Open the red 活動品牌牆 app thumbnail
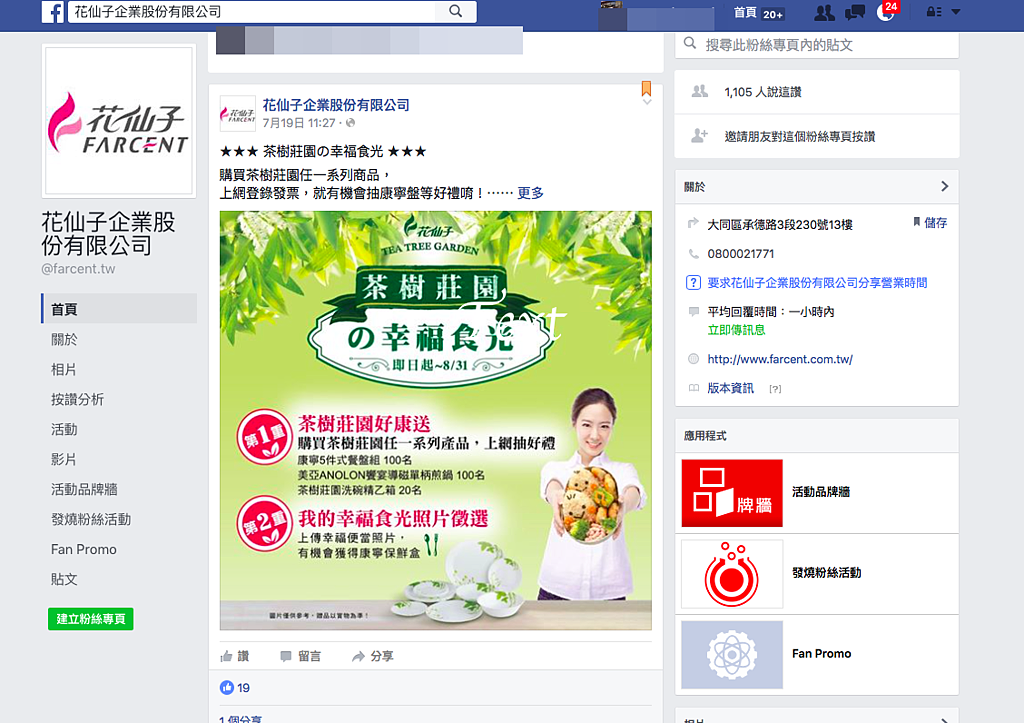 tap(731, 492)
